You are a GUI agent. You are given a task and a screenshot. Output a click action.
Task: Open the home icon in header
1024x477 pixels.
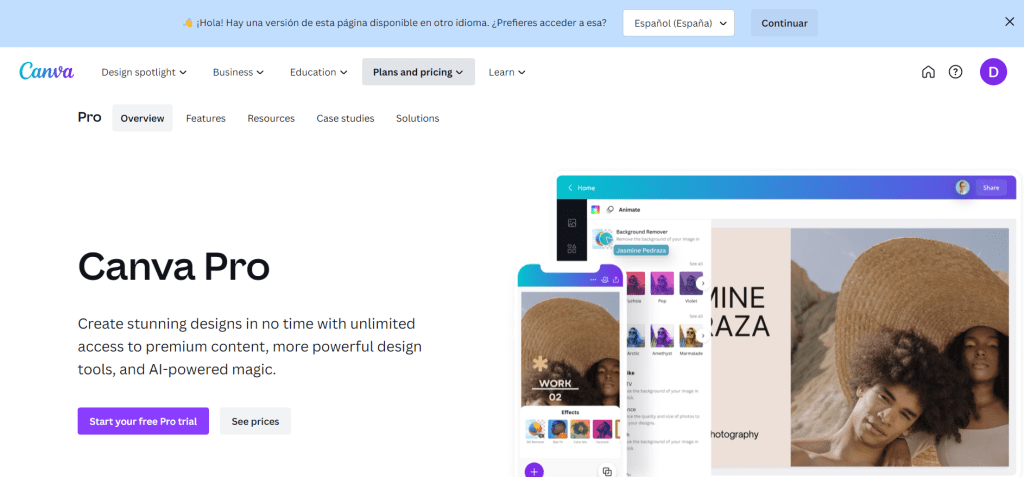(x=928, y=72)
